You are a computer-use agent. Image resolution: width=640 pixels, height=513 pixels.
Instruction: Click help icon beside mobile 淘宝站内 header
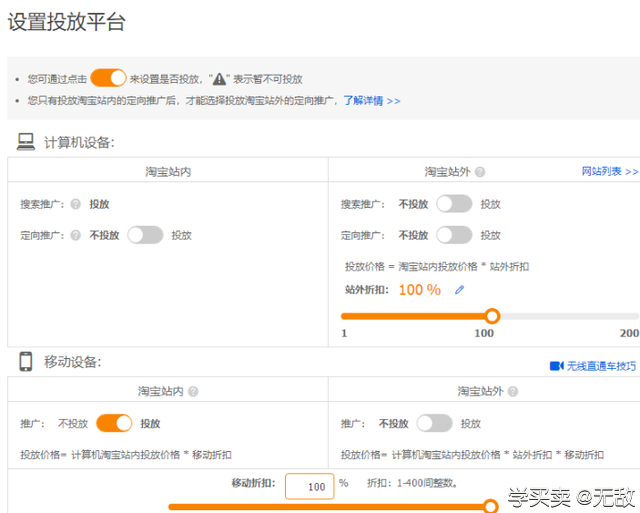pos(193,391)
